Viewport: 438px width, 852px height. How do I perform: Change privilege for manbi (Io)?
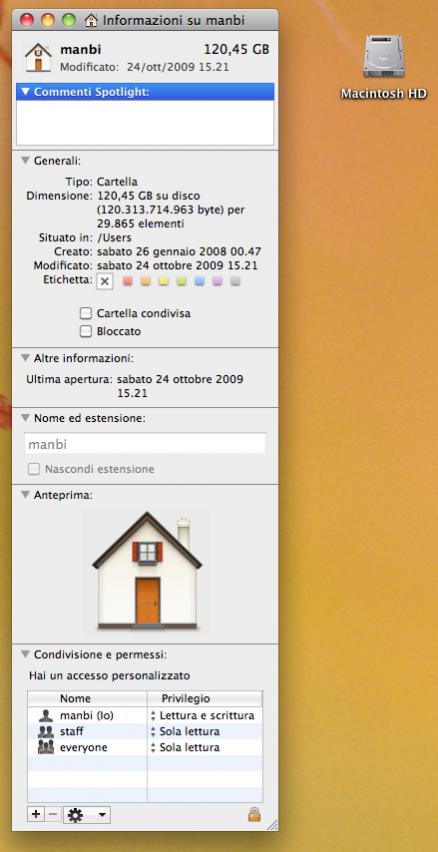(x=204, y=716)
